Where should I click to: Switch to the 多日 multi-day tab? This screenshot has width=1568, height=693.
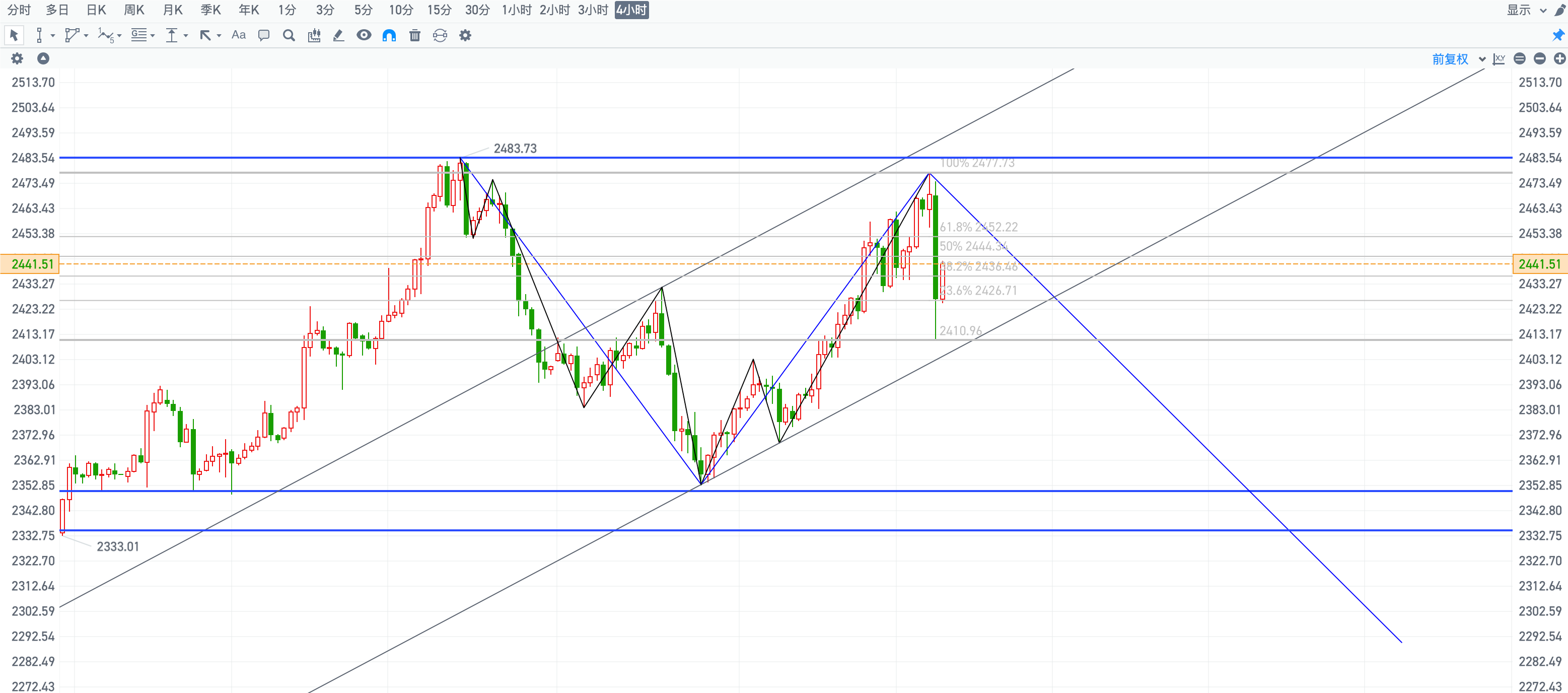tap(57, 10)
